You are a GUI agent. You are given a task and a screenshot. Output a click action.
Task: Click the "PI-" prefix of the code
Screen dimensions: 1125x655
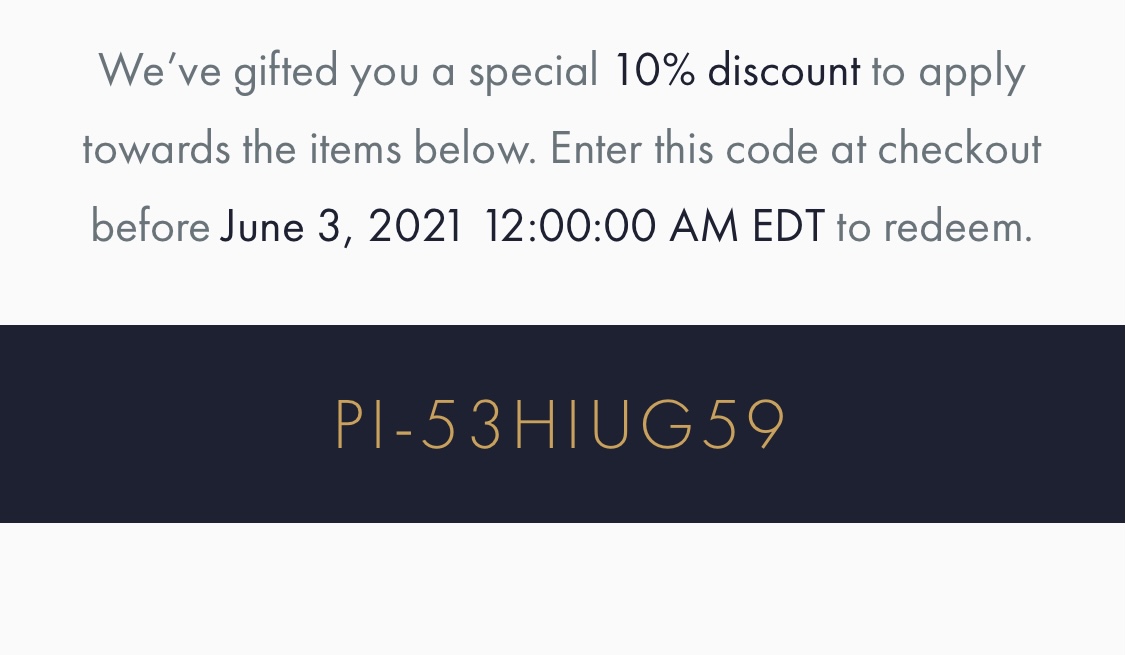click(370, 425)
